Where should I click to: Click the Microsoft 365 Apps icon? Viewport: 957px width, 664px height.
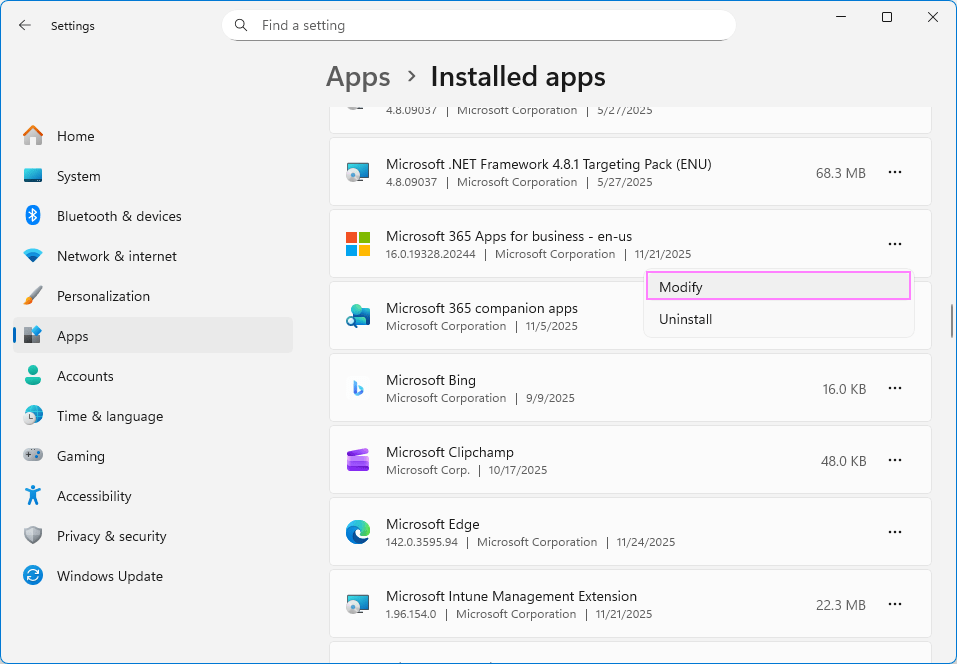tap(357, 243)
